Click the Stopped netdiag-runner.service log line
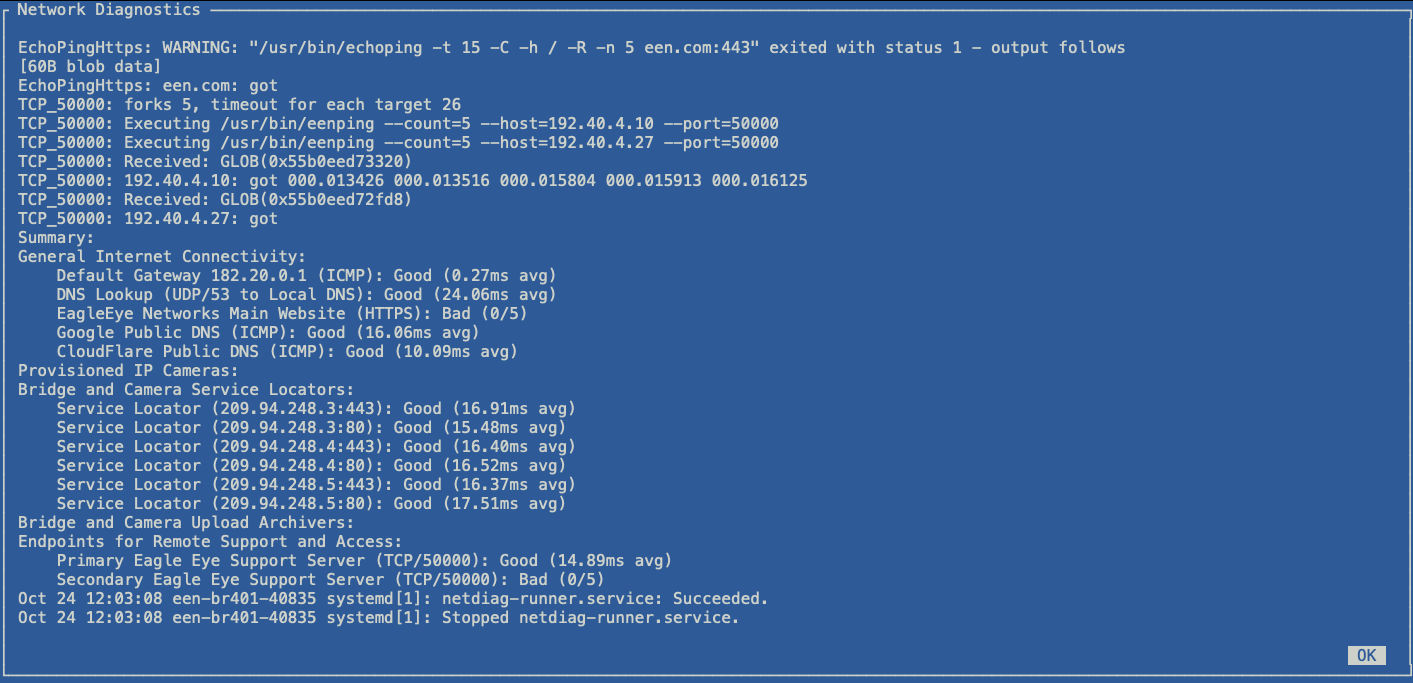The width and height of the screenshot is (1413, 683). [379, 618]
